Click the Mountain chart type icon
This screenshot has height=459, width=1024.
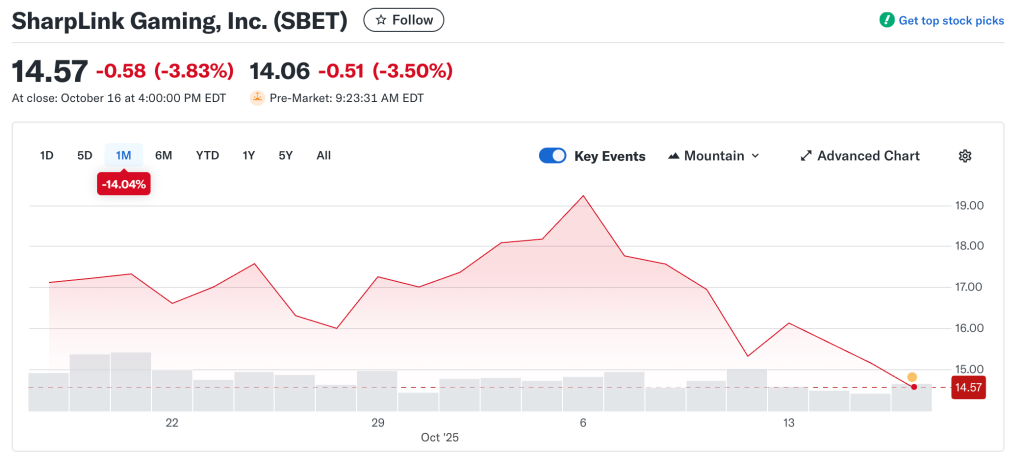pyautogui.click(x=674, y=156)
